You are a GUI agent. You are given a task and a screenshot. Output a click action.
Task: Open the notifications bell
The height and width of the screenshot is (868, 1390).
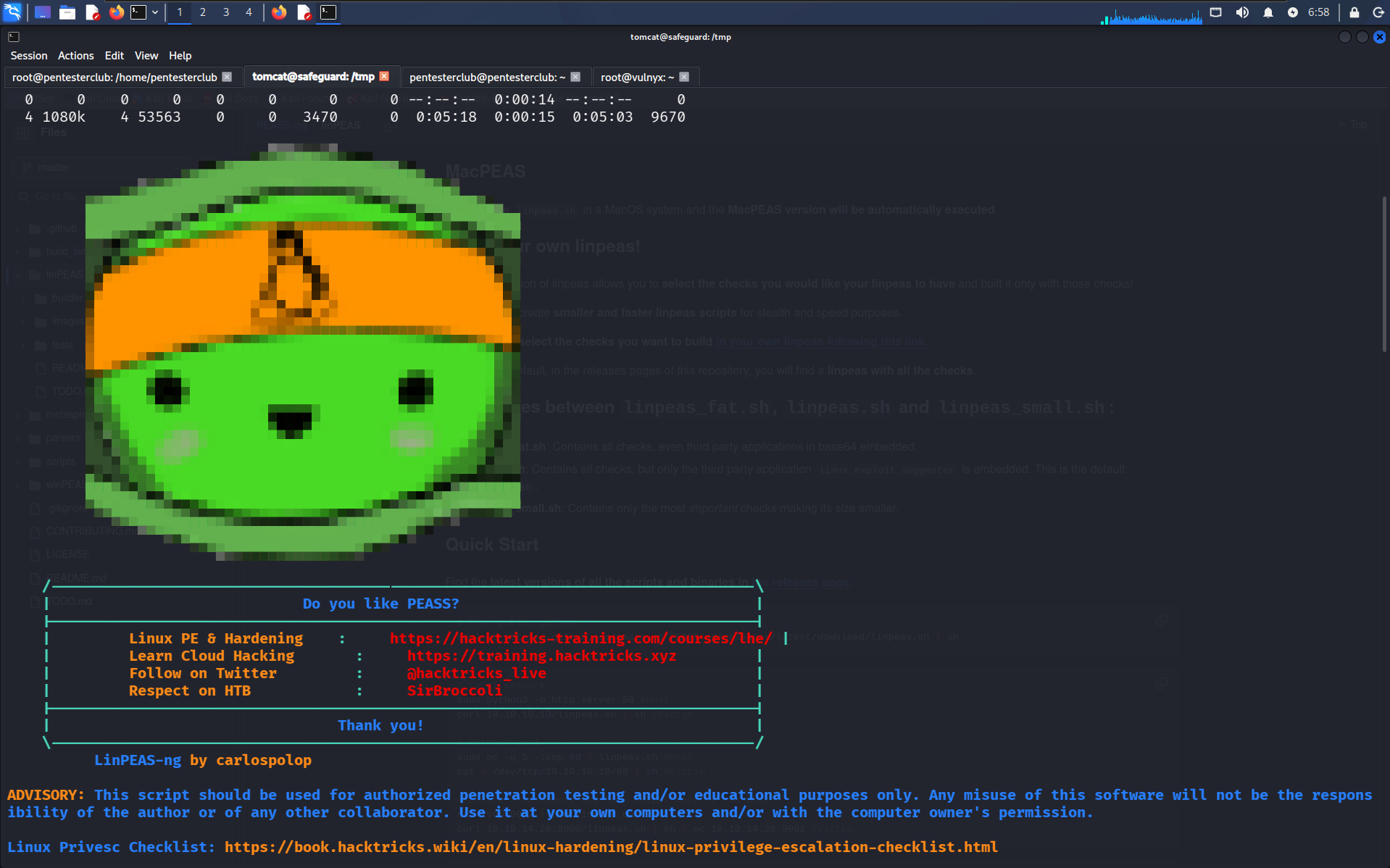pos(1268,12)
